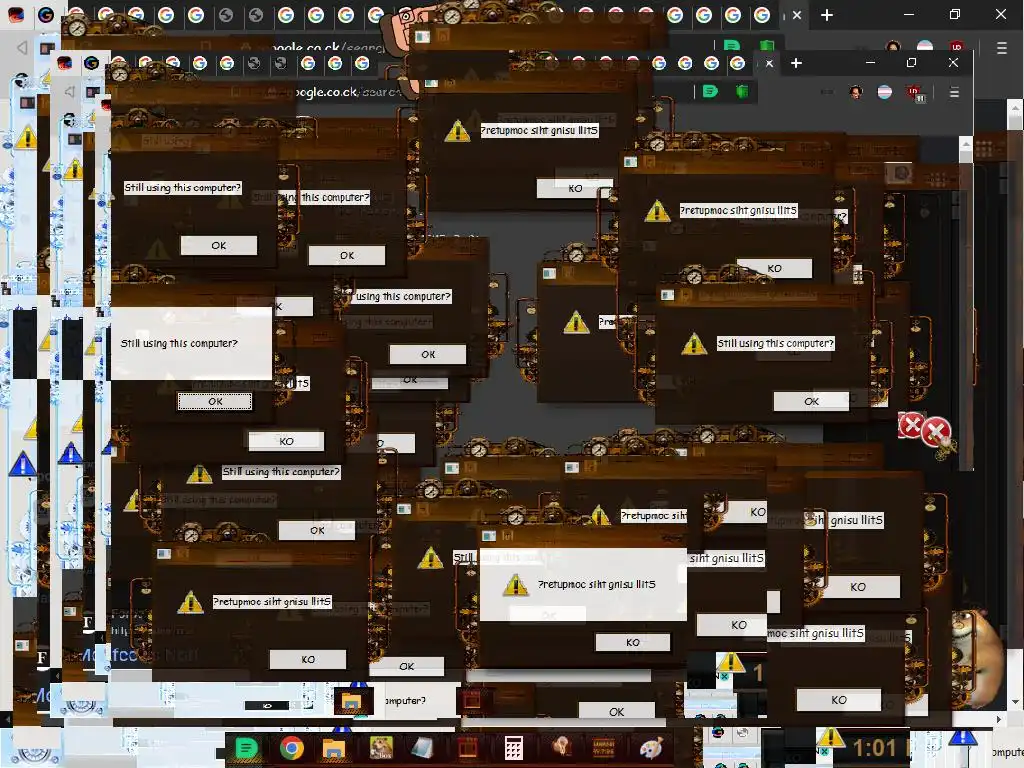Click the striped flag extension in front browser
This screenshot has width=1024, height=768.
click(x=885, y=92)
